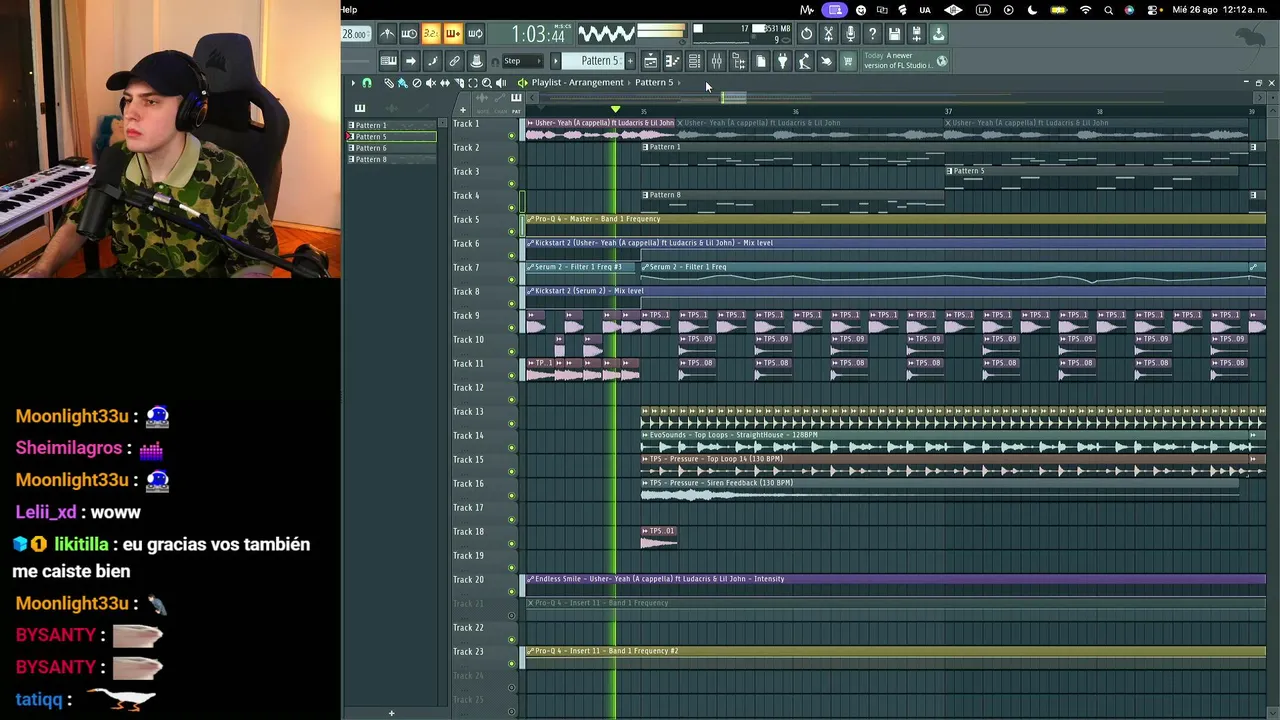Click the download tray icon
Screen dimensions: 1280x720
pos(938,34)
